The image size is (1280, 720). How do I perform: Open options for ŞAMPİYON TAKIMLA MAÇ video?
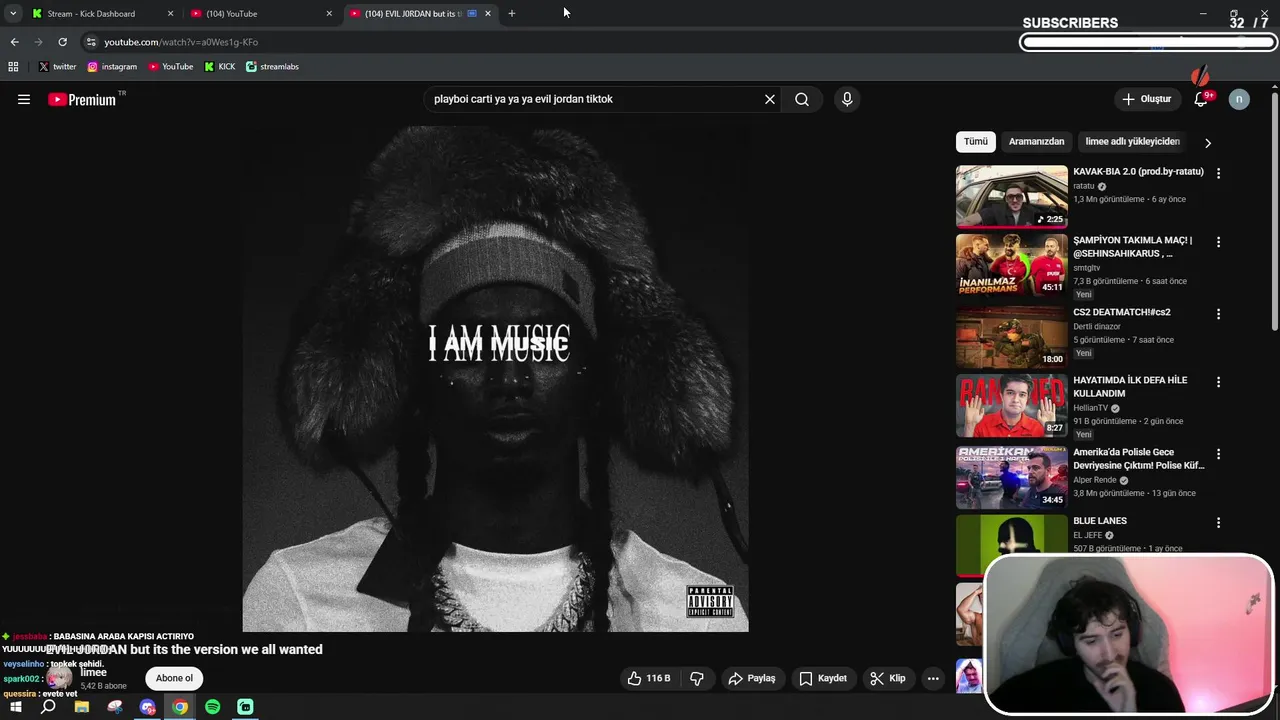click(1218, 242)
